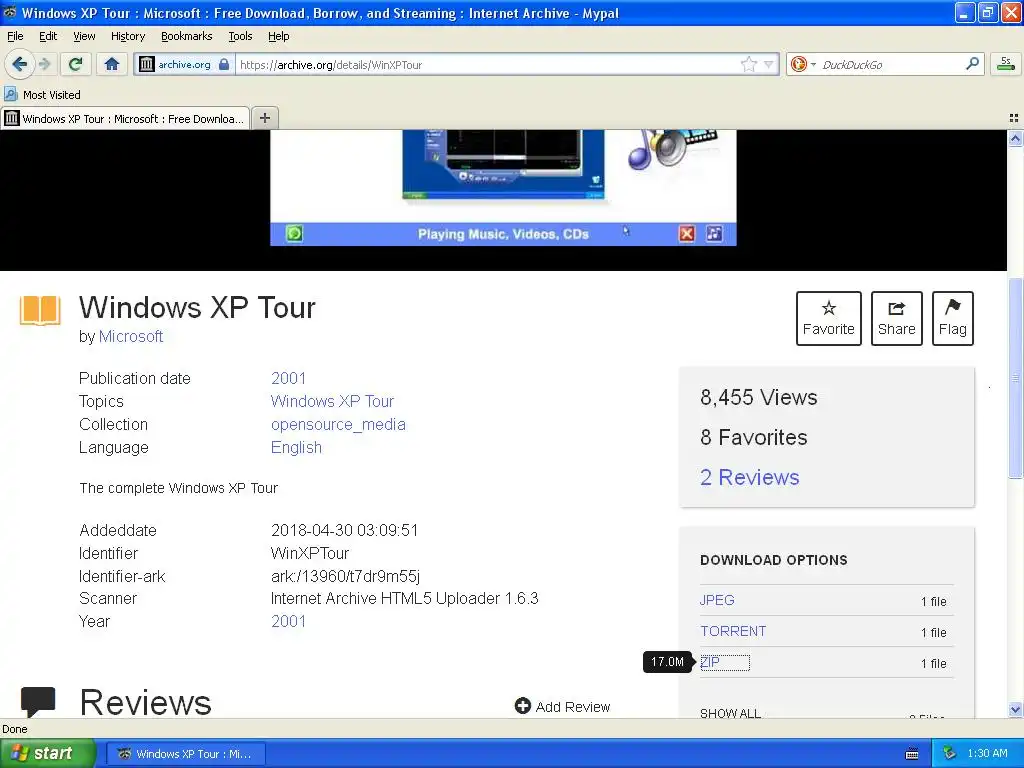Click the search magnifier icon

972,64
